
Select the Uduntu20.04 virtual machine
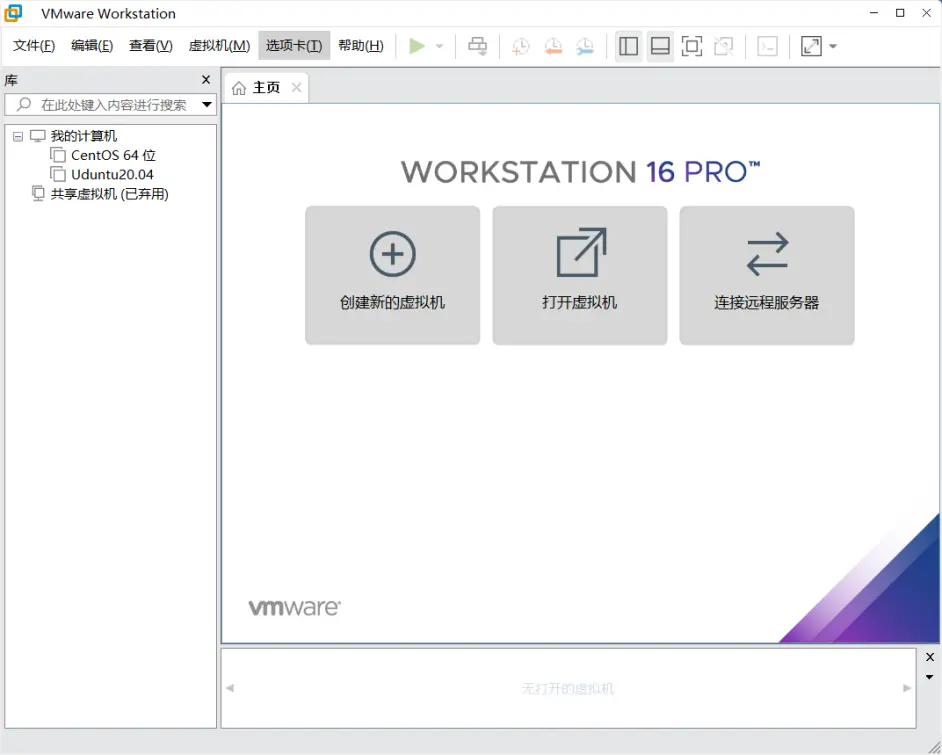[x=112, y=175]
